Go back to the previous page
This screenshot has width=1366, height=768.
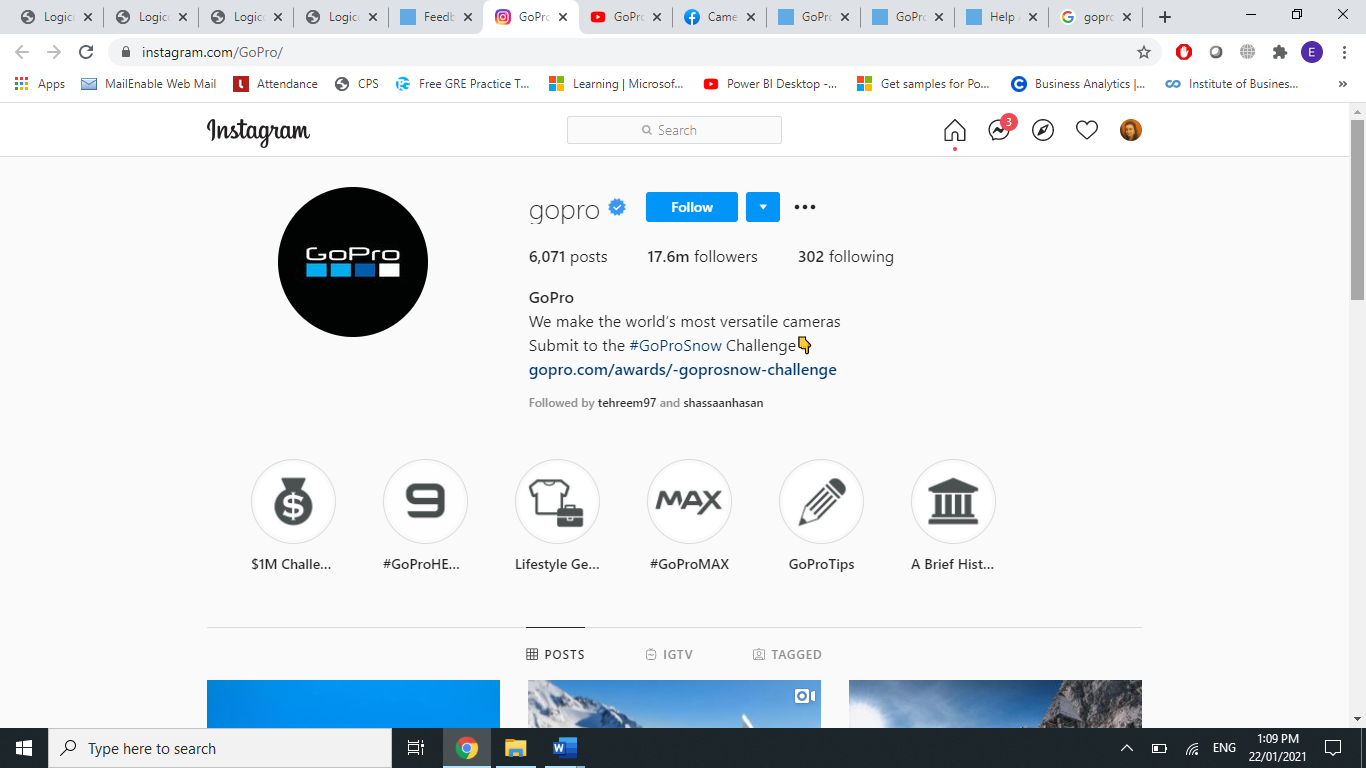(x=22, y=52)
